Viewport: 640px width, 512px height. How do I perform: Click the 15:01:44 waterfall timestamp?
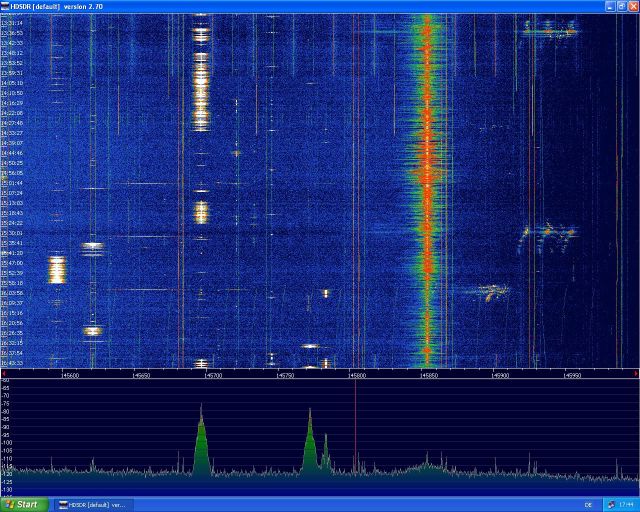[x=11, y=183]
